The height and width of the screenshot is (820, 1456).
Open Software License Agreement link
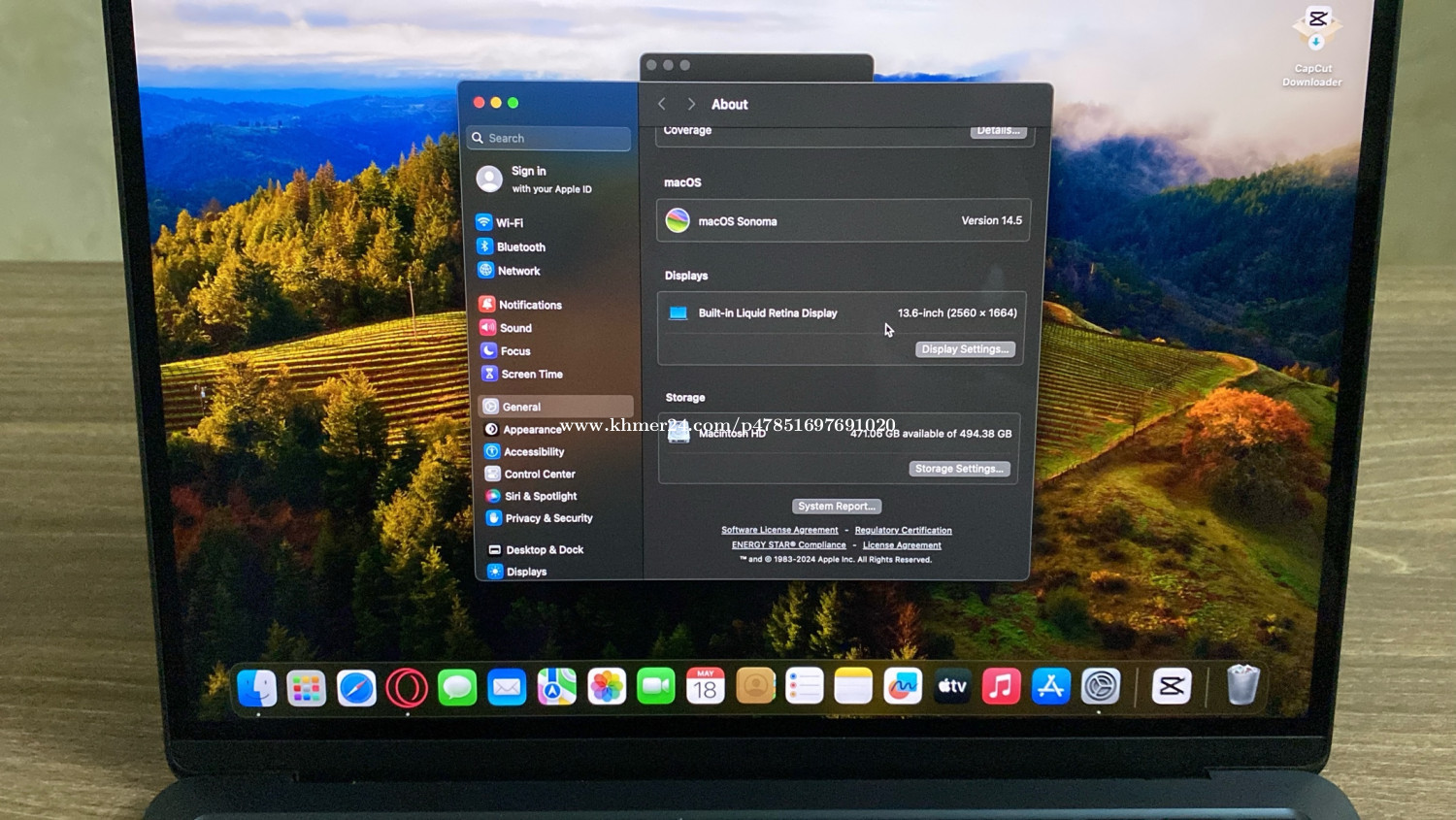pyautogui.click(x=779, y=530)
